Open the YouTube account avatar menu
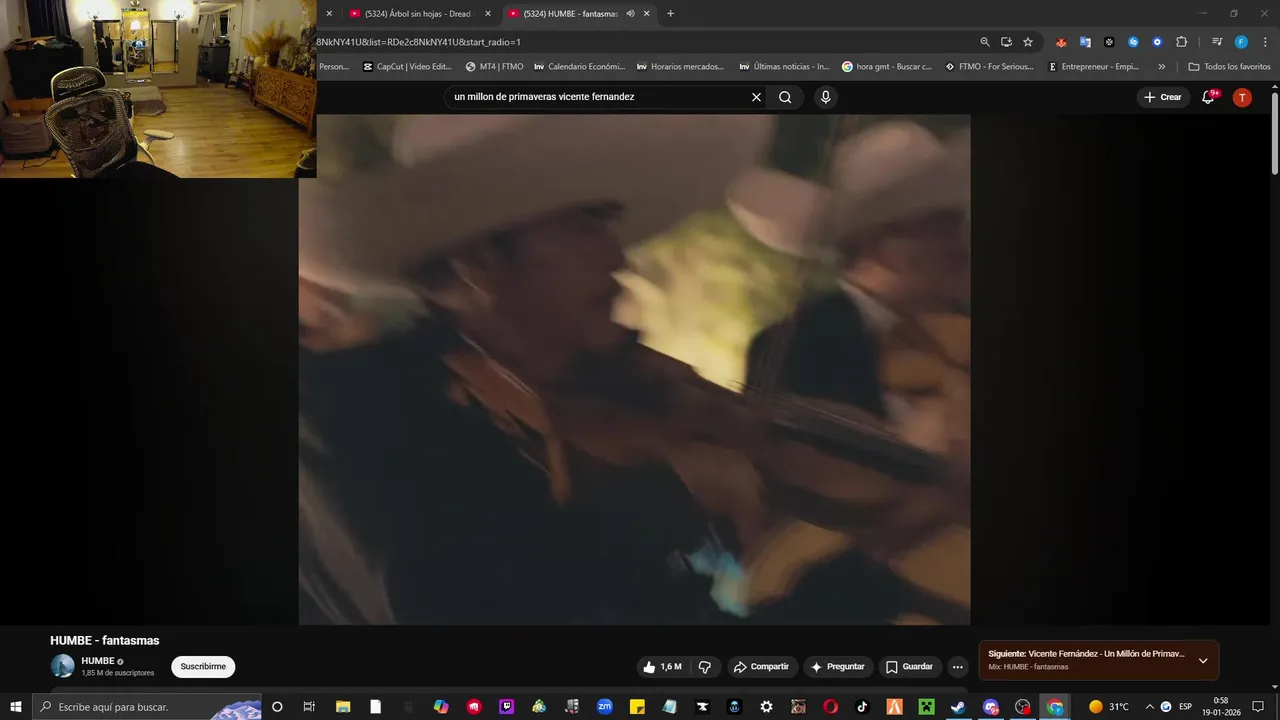1280x720 pixels. point(1242,97)
